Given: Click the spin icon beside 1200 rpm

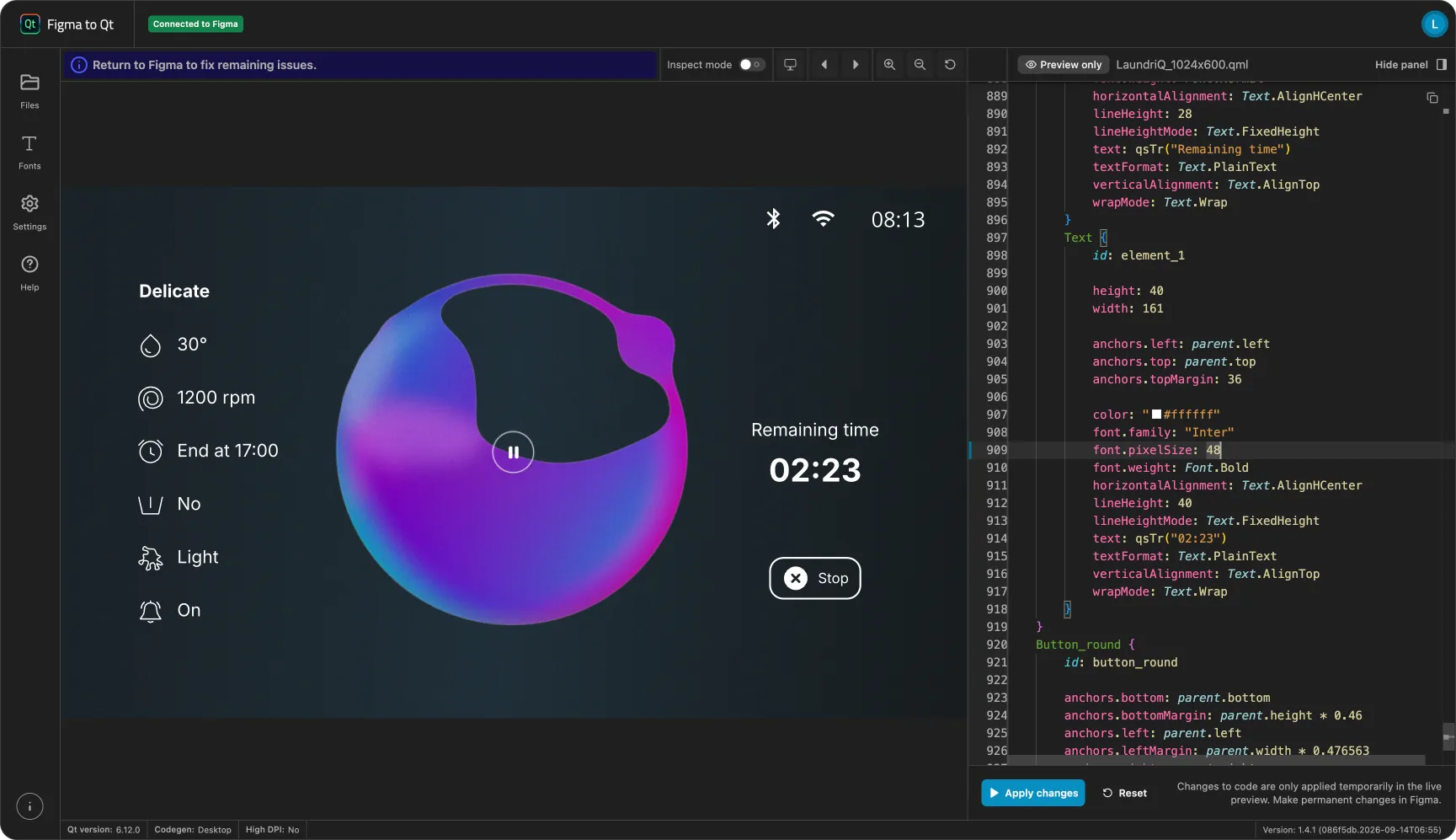Looking at the screenshot, I should coord(150,398).
